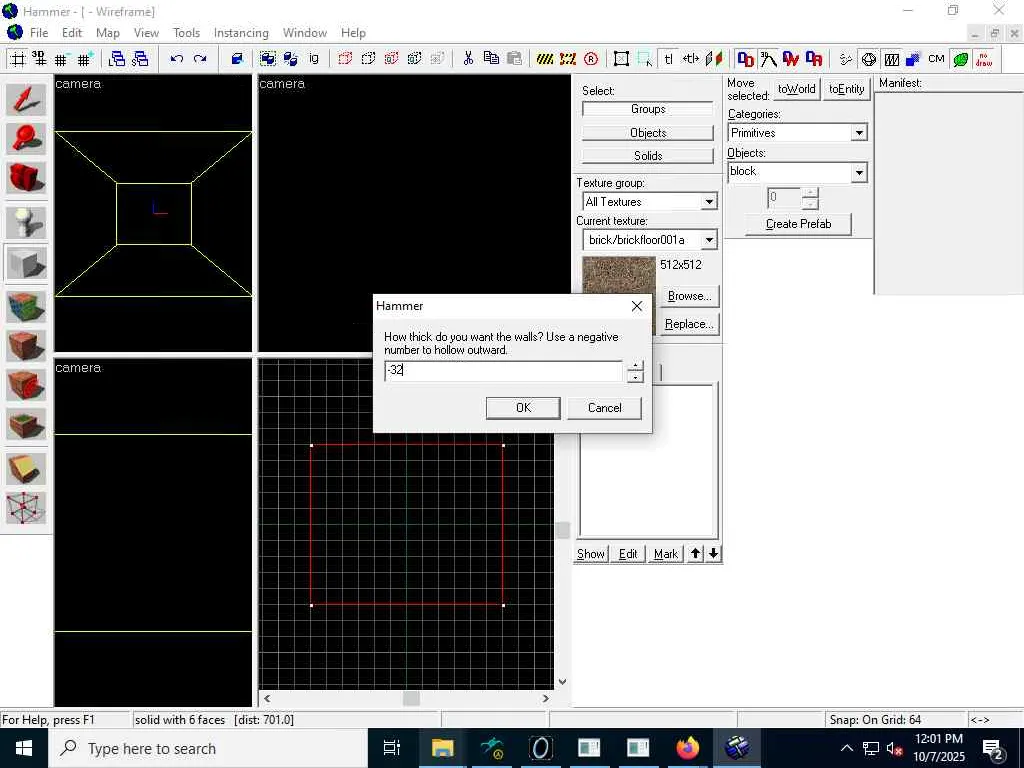This screenshot has height=768, width=1024.
Task: Confirm wall thickness with OK button
Action: pyautogui.click(x=523, y=408)
